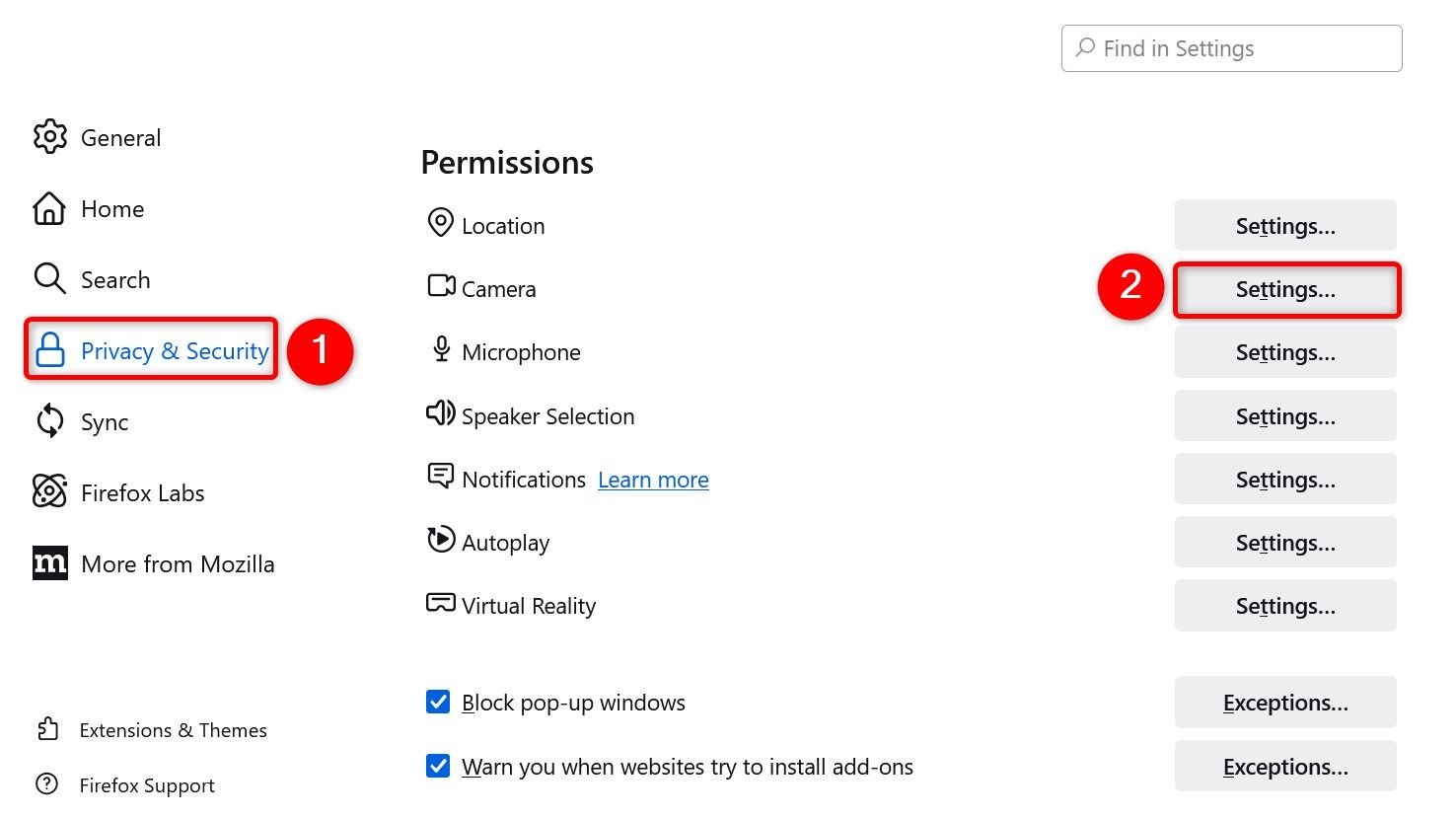Click the Mozilla logo icon
Viewport: 1456px width, 819px height.
[x=49, y=563]
